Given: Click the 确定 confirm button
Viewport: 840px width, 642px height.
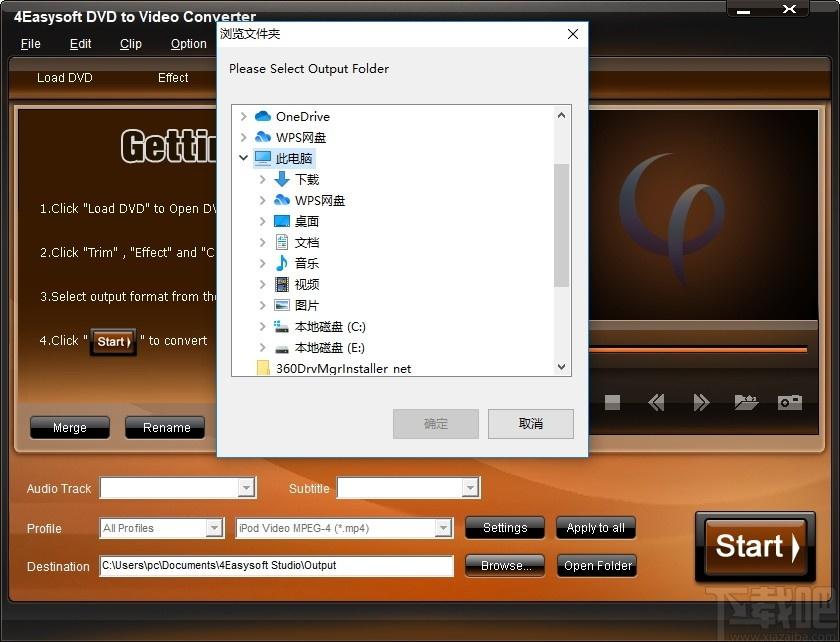Looking at the screenshot, I should click(436, 424).
